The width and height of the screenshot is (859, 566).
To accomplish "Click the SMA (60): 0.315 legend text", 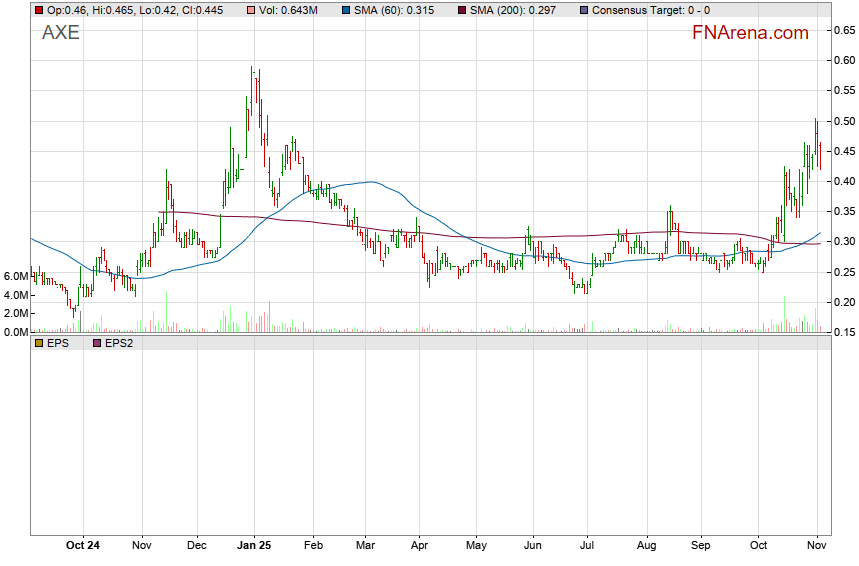I will 392,10.
